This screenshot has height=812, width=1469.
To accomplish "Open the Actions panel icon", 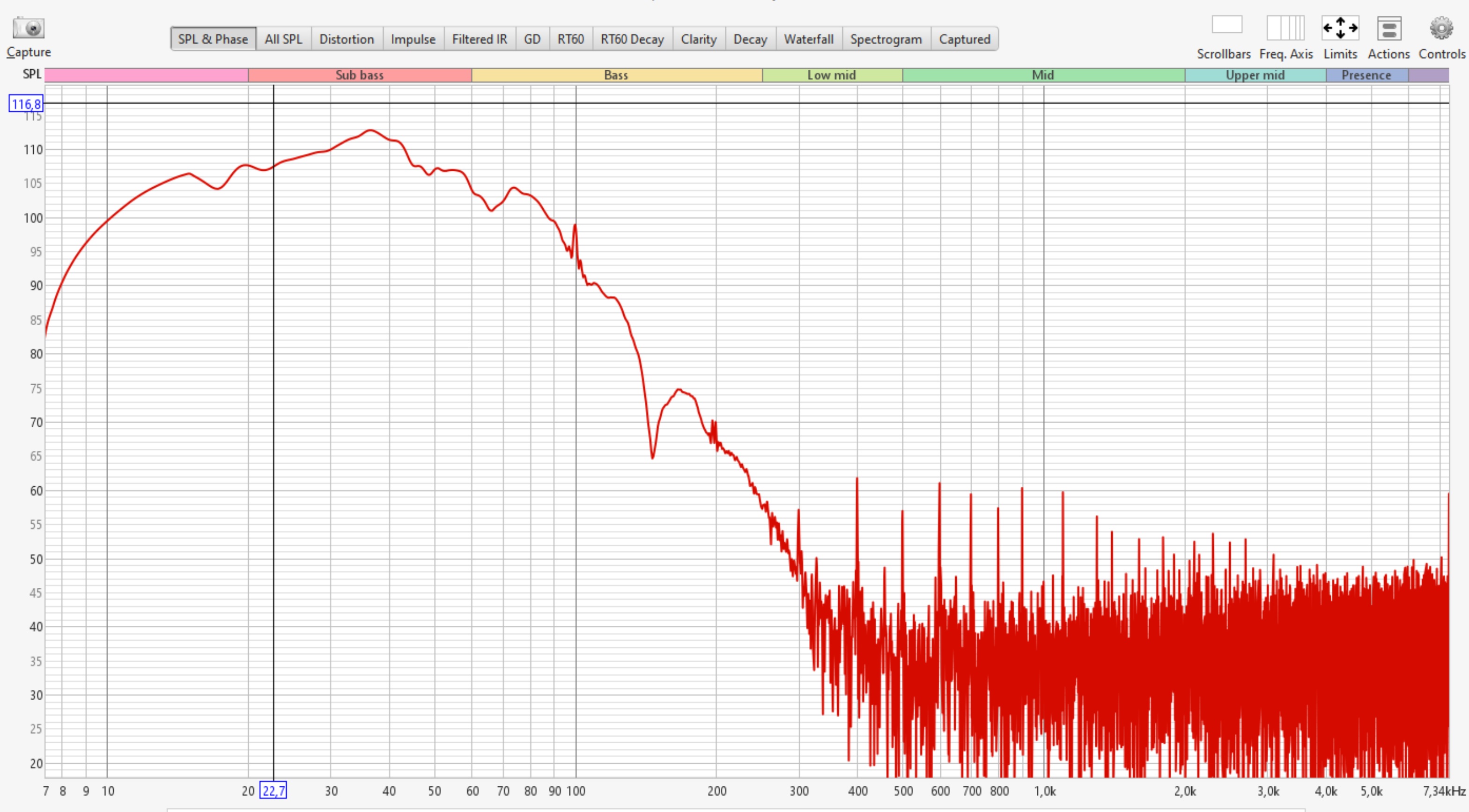I will point(1388,28).
